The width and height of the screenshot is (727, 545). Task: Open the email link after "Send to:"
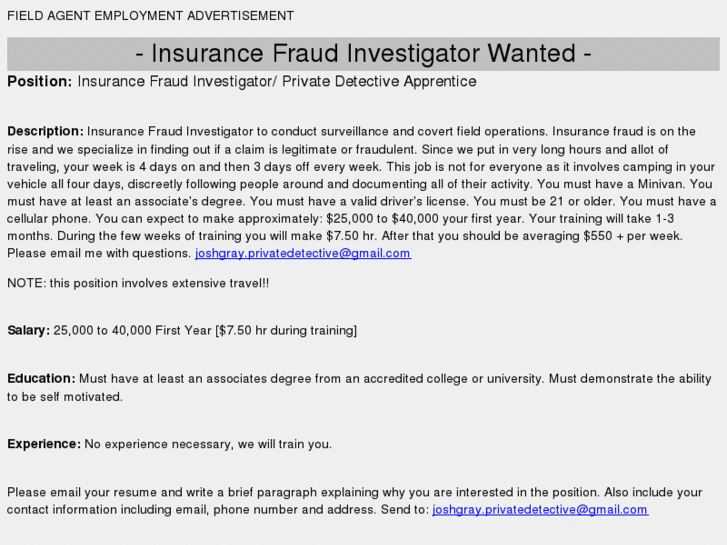pyautogui.click(x=540, y=509)
